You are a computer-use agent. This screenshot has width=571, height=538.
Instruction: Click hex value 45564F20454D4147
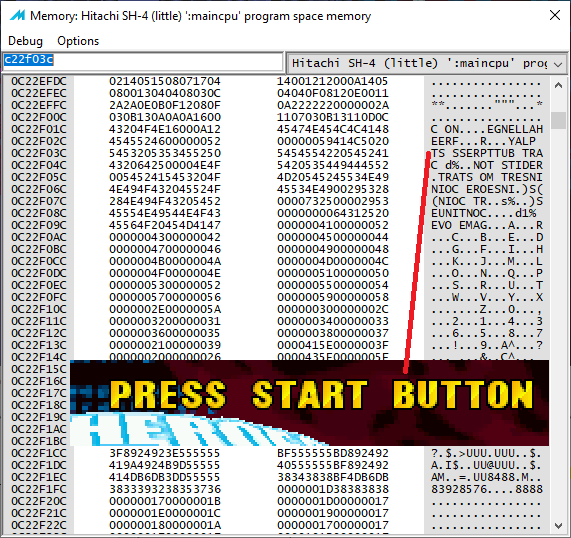coord(165,225)
